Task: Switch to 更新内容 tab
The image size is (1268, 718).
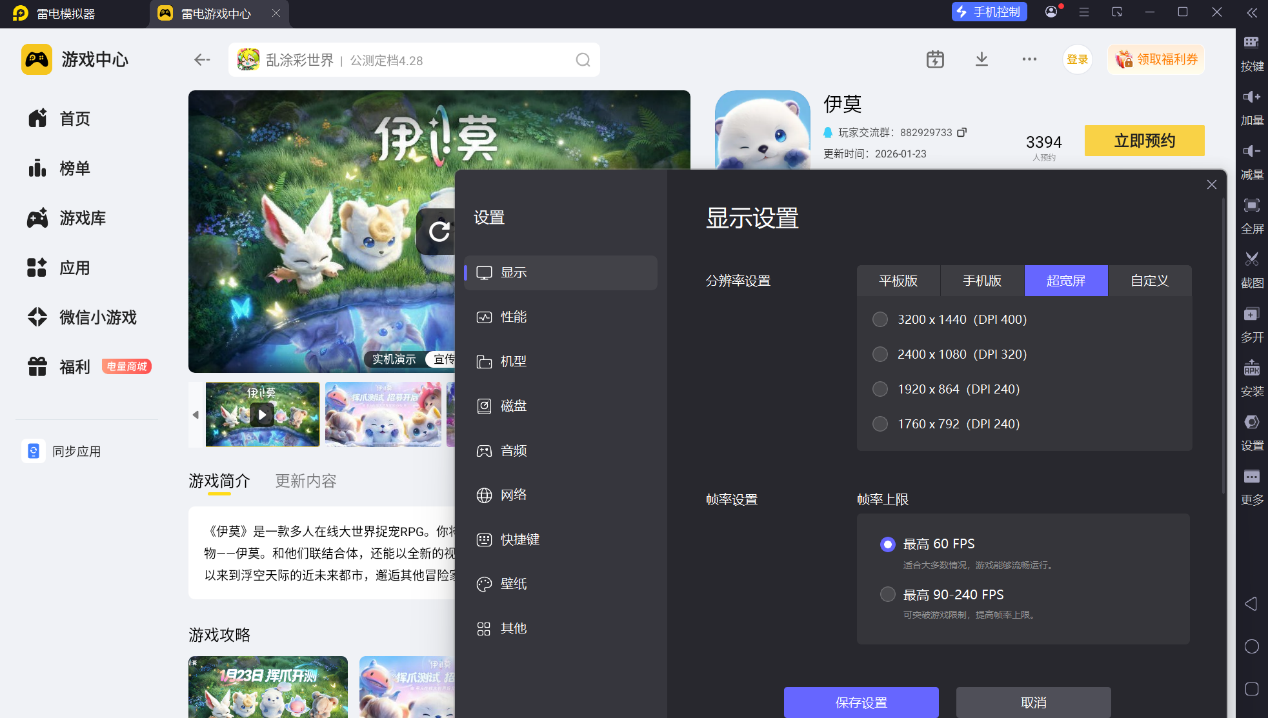Action: pos(306,481)
